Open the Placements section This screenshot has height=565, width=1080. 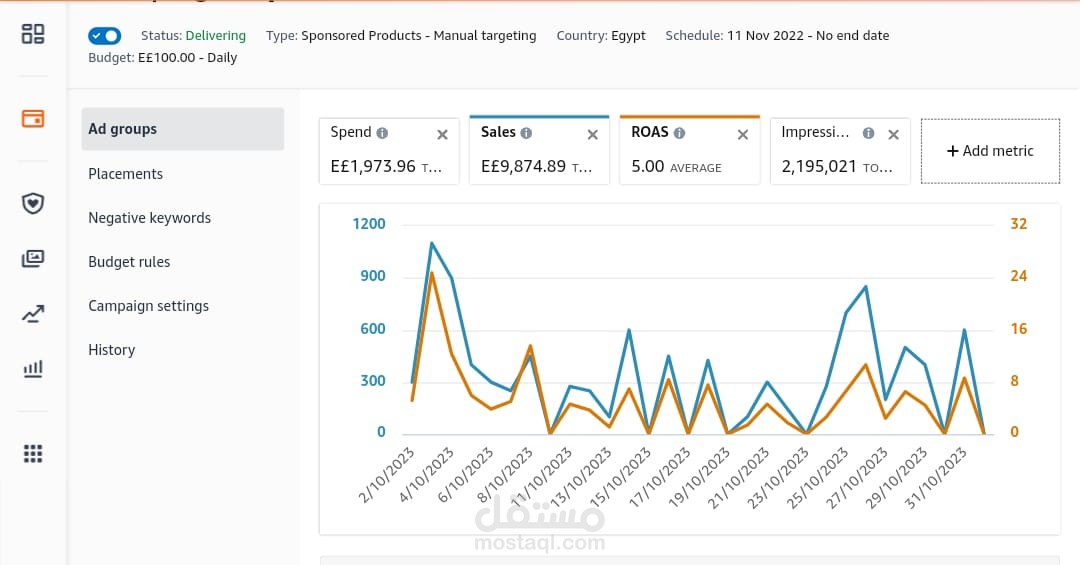[x=125, y=174]
